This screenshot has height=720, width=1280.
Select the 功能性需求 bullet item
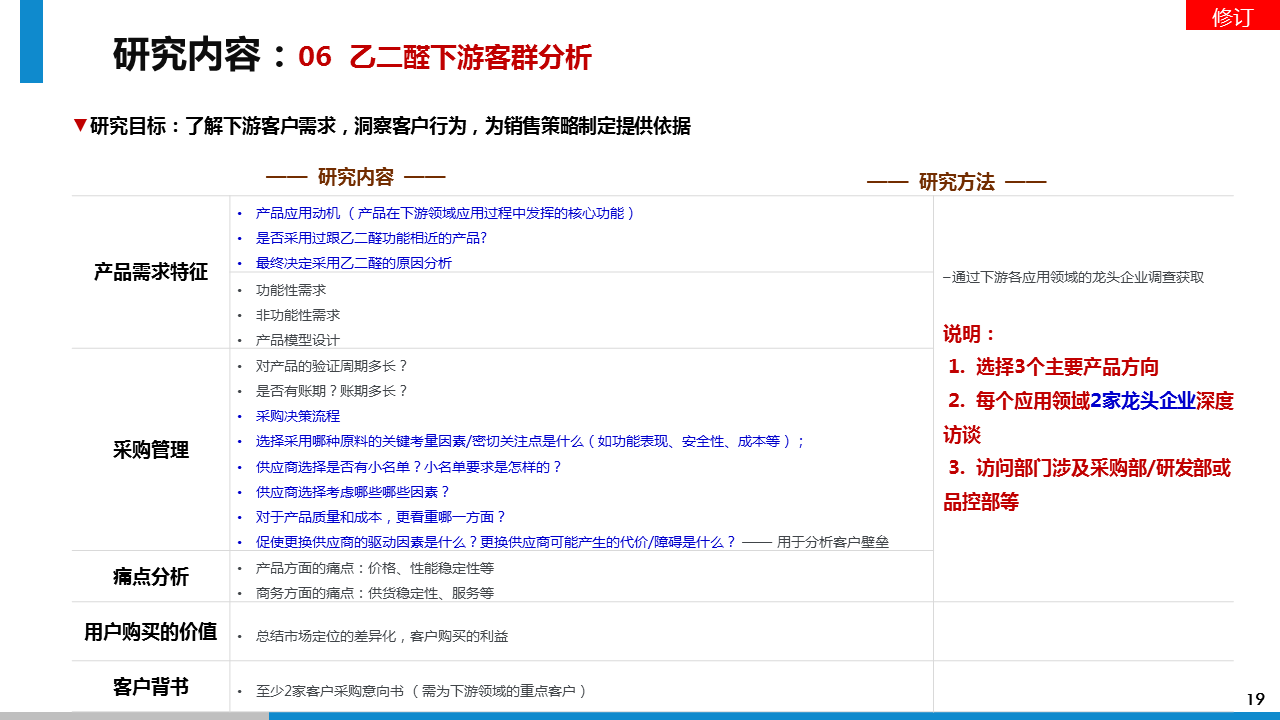(x=290, y=290)
